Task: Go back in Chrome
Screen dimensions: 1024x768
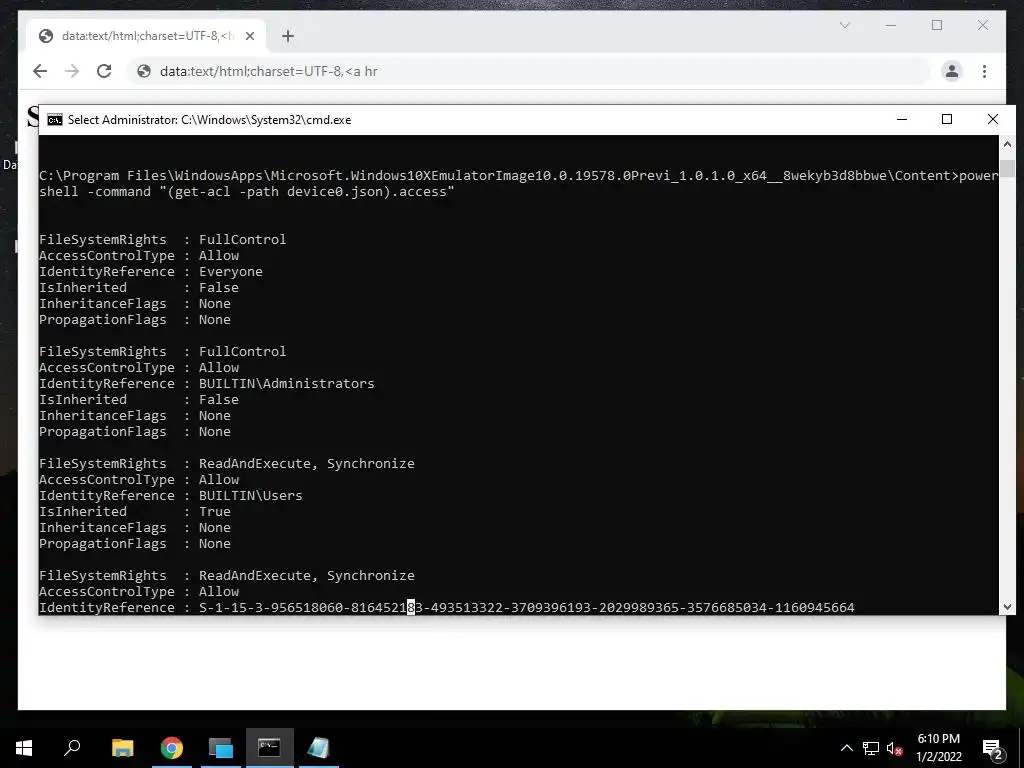Action: click(40, 71)
